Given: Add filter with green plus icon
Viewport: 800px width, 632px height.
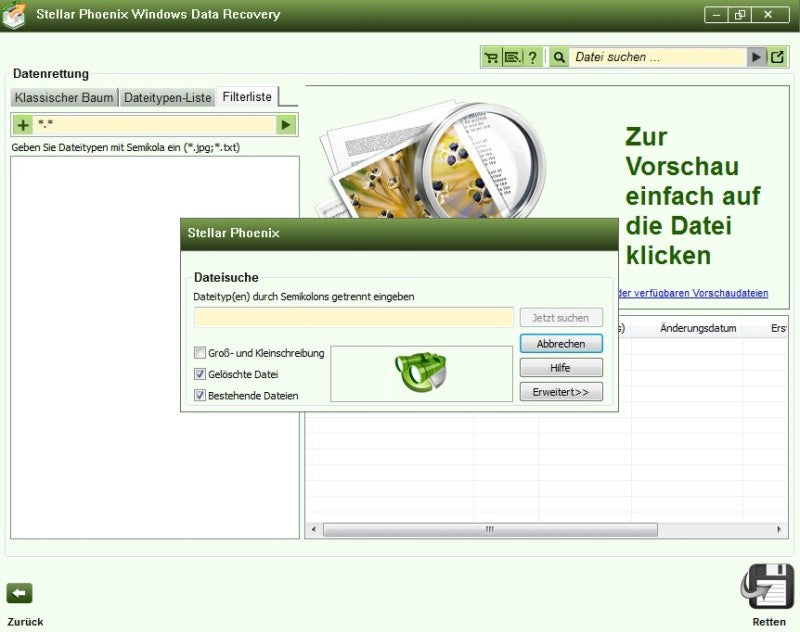Looking at the screenshot, I should 23,124.
